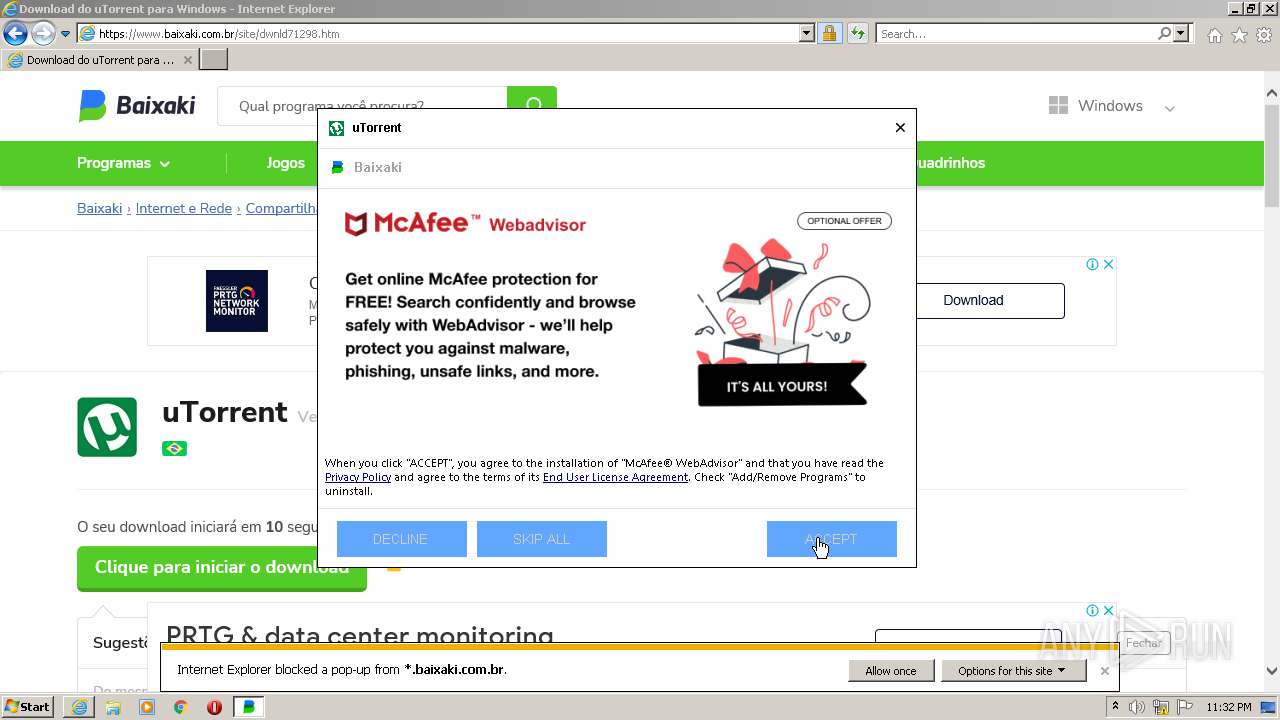Click the SKIP ALL button
Image resolution: width=1280 pixels, height=720 pixels.
[541, 539]
